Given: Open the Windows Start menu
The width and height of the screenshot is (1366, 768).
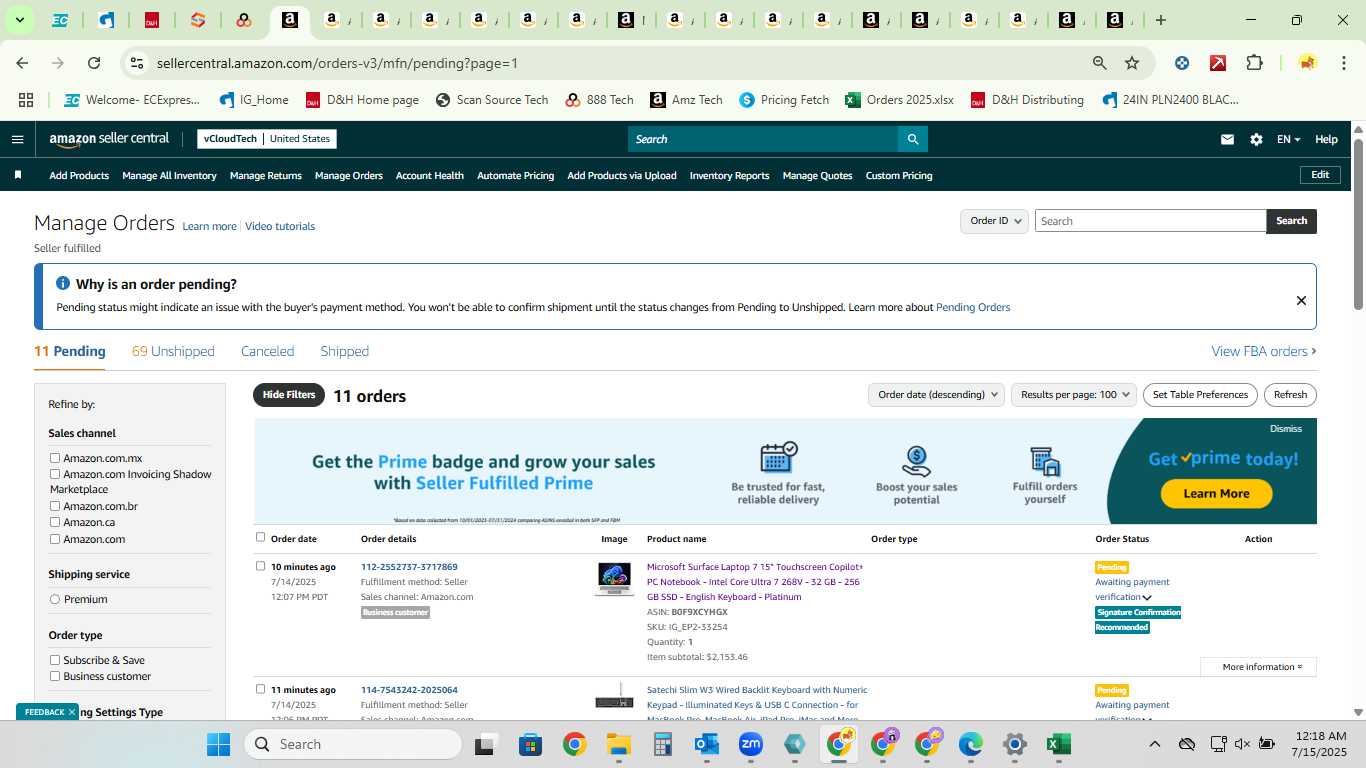Looking at the screenshot, I should click(x=218, y=744).
